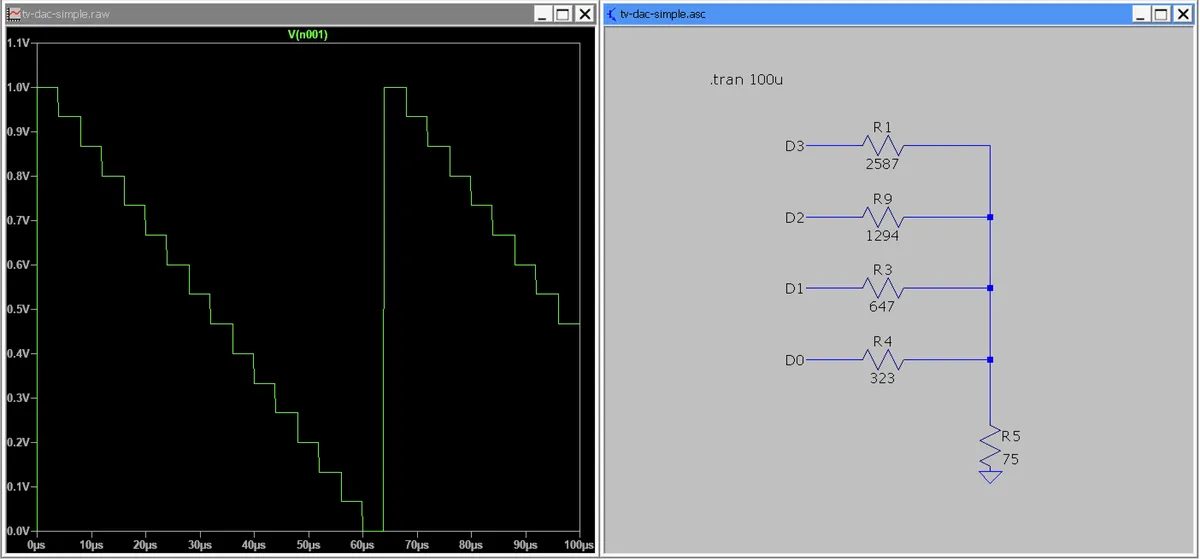1200x559 pixels.
Task: Select resistor R1 symbol
Action: [882, 145]
